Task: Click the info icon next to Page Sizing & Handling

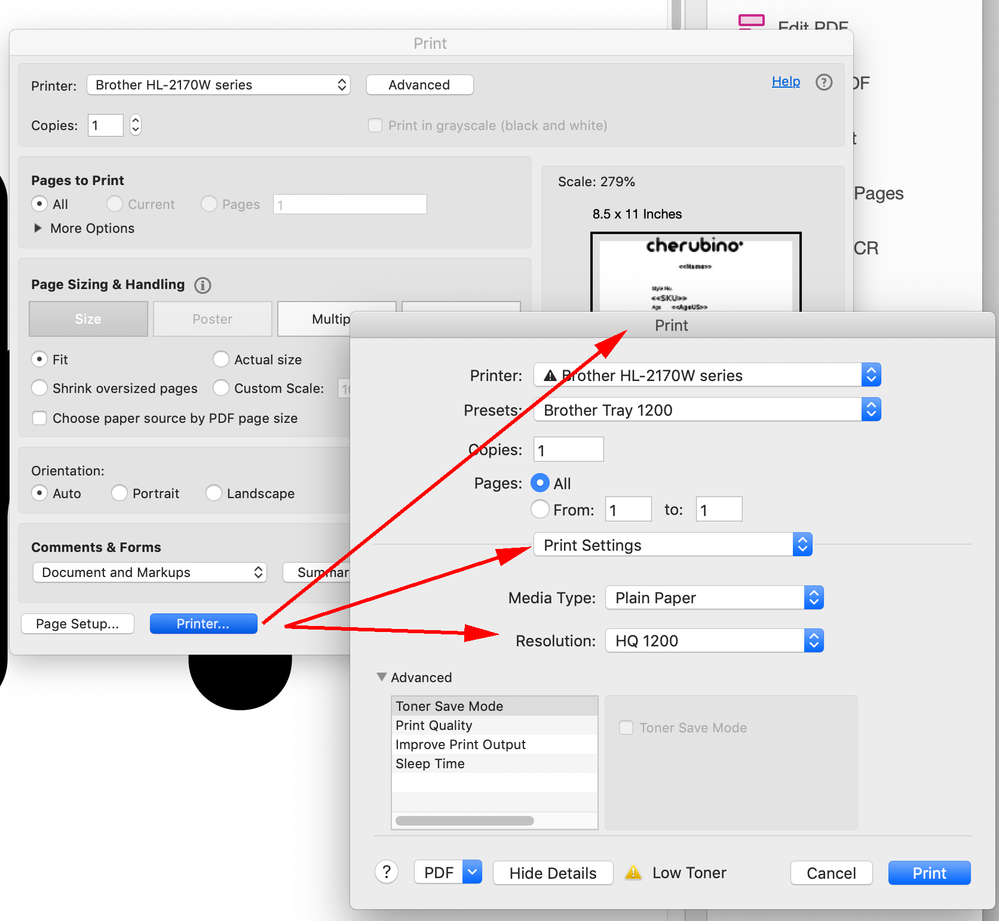Action: coord(203,285)
